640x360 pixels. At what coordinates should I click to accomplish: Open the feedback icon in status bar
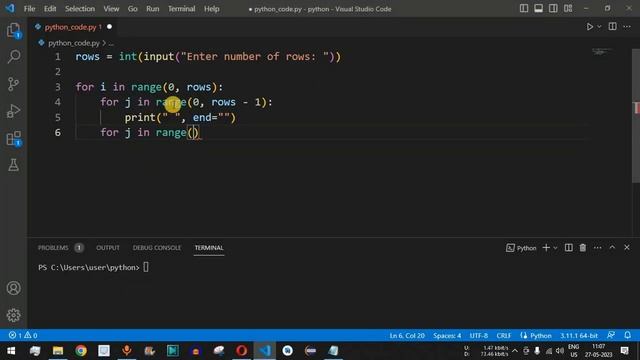(x=611, y=335)
